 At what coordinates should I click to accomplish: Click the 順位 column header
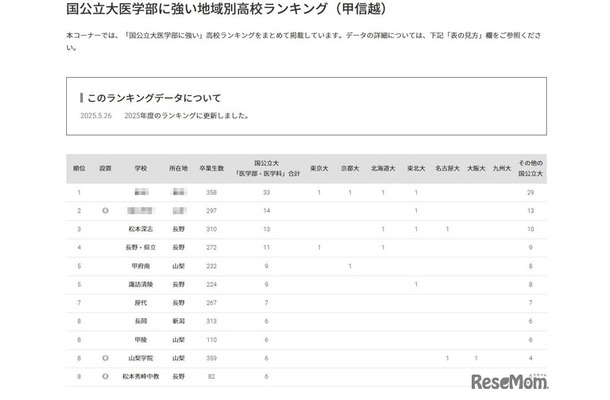[x=79, y=168]
